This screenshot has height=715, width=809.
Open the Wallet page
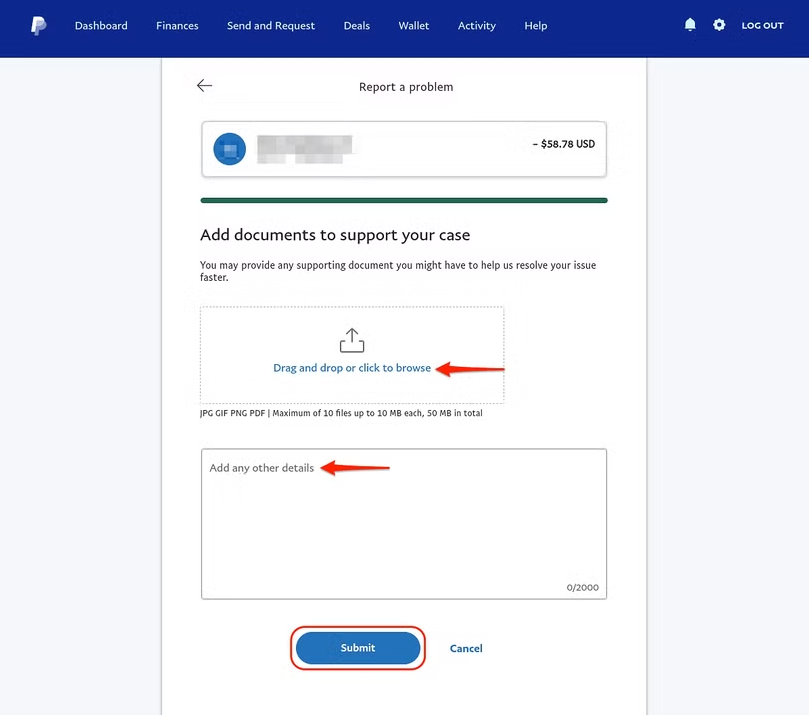[x=414, y=25]
